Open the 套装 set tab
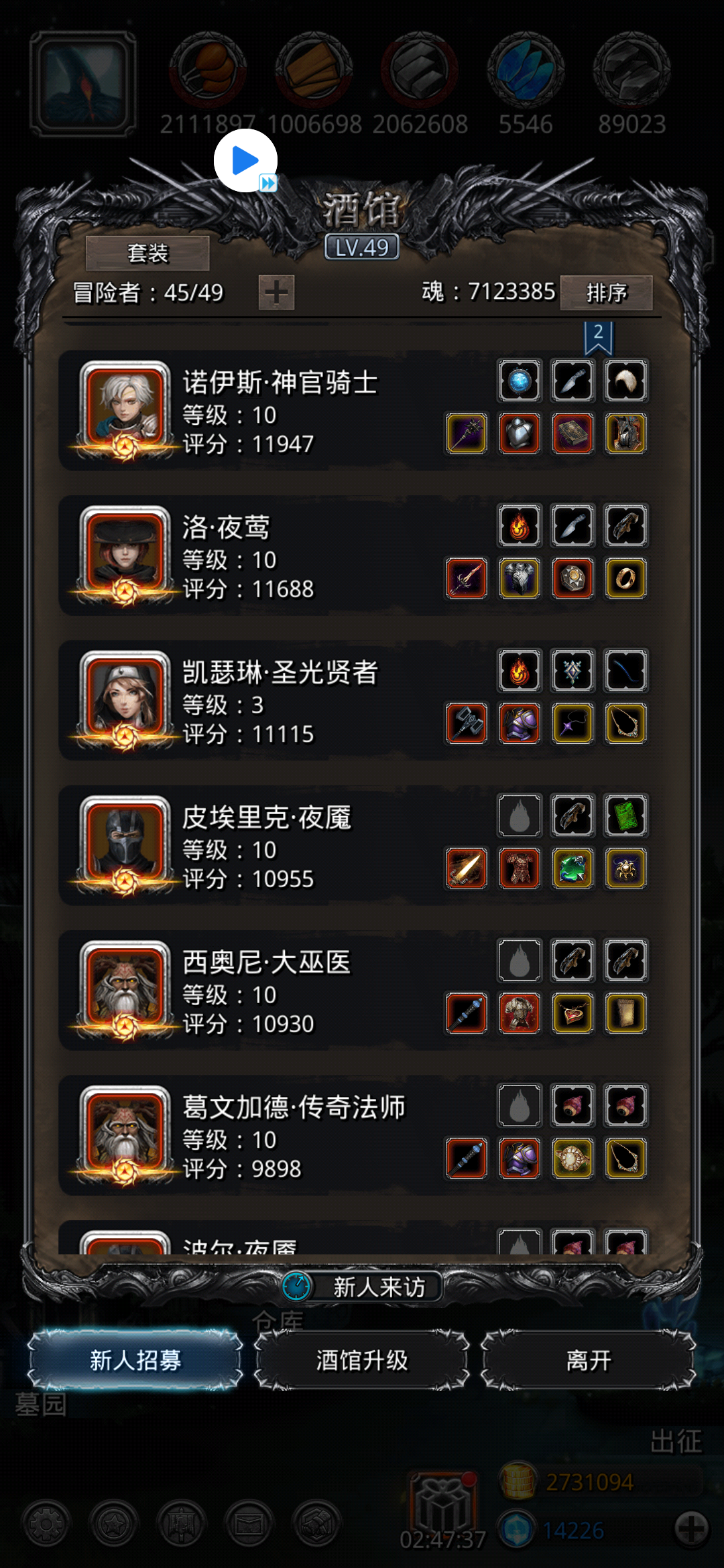This screenshot has width=724, height=1568. coord(147,253)
